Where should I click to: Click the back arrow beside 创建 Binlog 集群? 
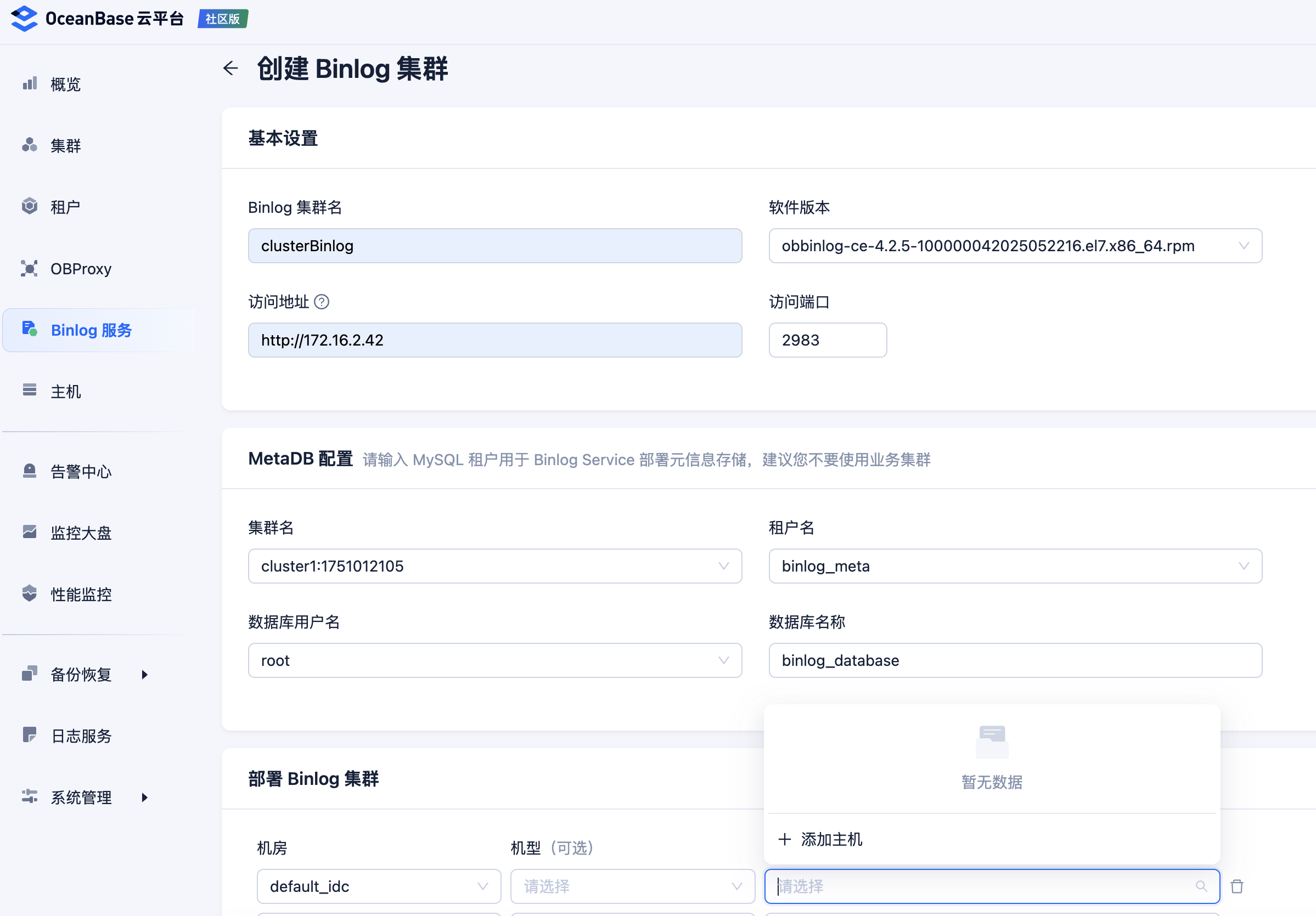pos(230,68)
